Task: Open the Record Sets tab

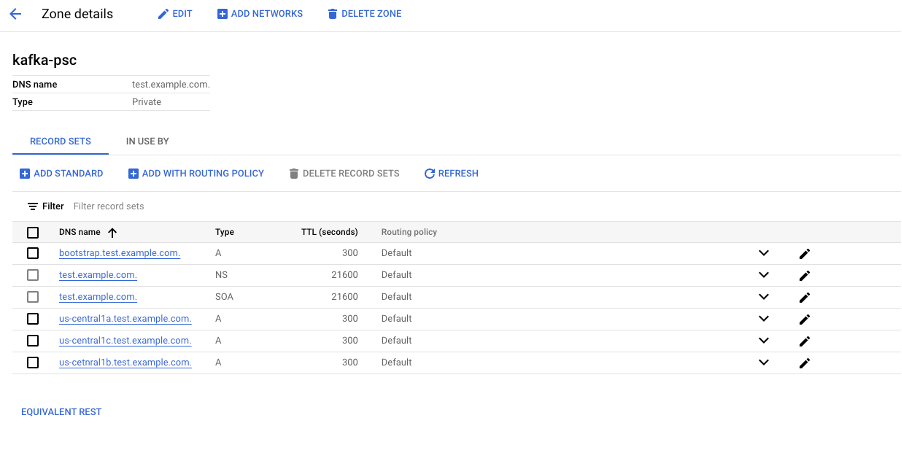Action: click(x=60, y=142)
